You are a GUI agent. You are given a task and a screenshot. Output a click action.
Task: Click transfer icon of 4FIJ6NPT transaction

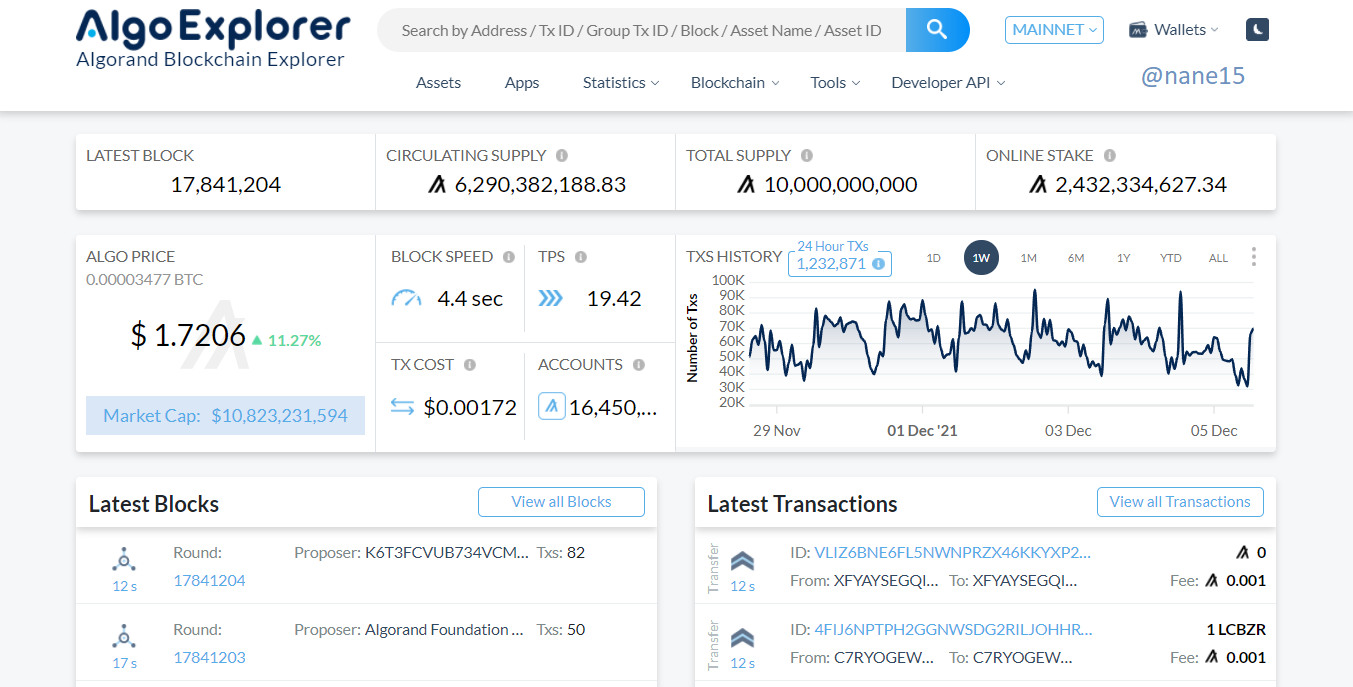[x=742, y=638]
